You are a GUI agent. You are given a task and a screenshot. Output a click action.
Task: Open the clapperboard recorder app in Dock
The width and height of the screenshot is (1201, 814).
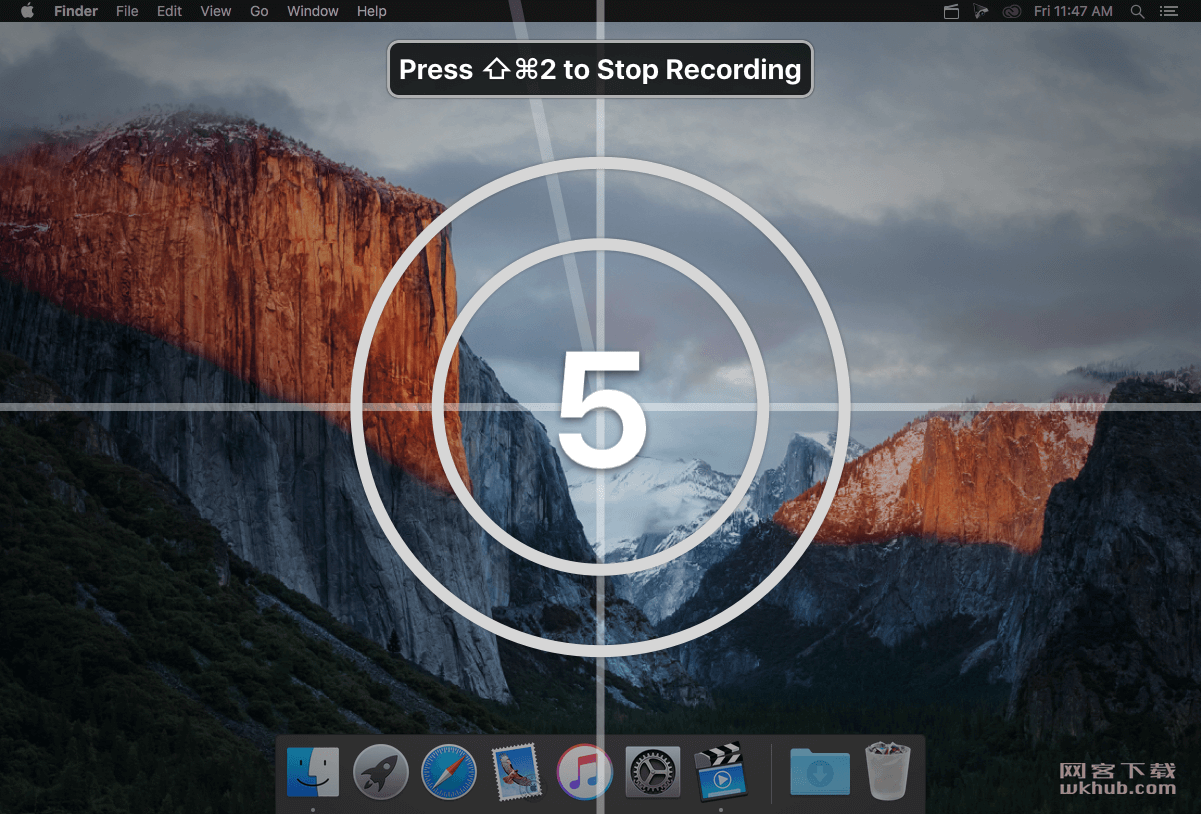point(721,770)
